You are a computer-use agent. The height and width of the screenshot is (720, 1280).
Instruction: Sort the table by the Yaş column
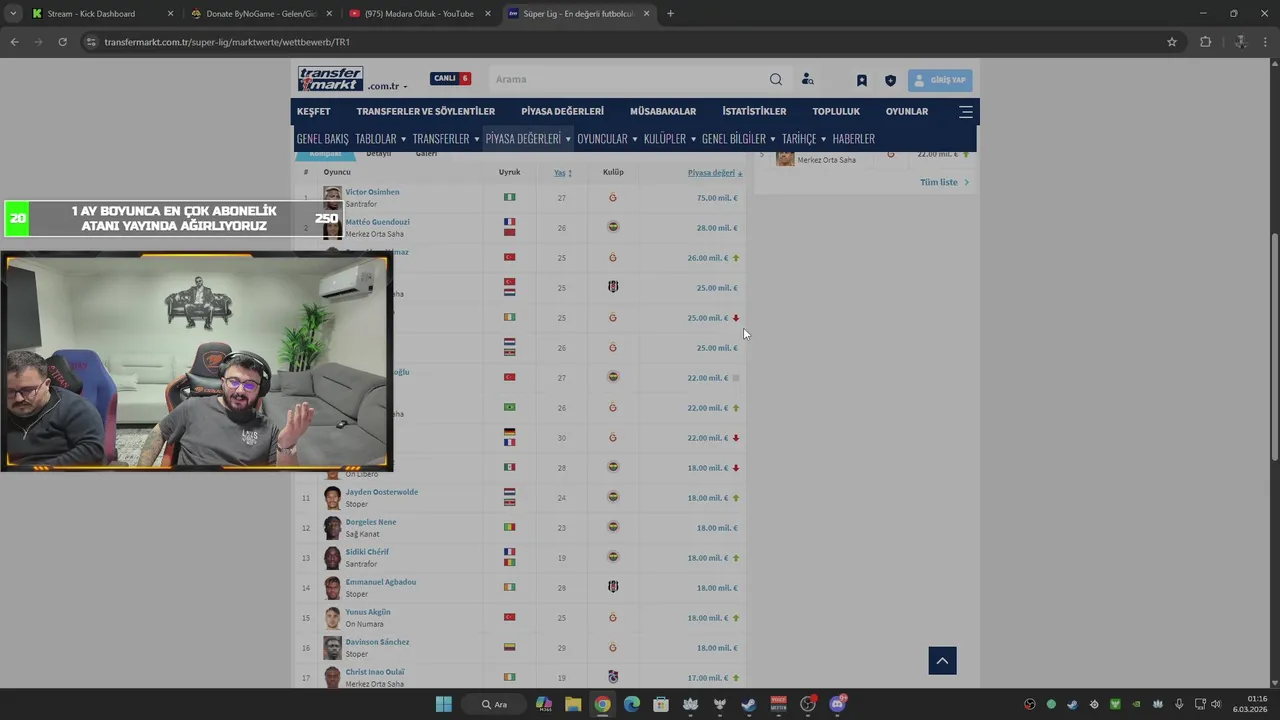pos(563,172)
